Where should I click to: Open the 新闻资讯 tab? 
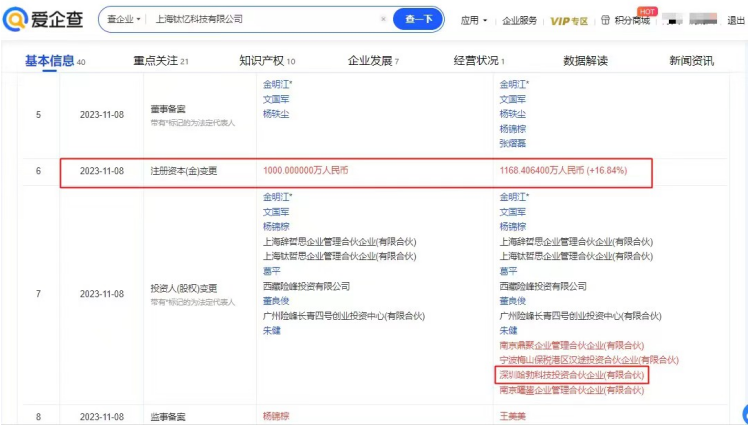691,61
